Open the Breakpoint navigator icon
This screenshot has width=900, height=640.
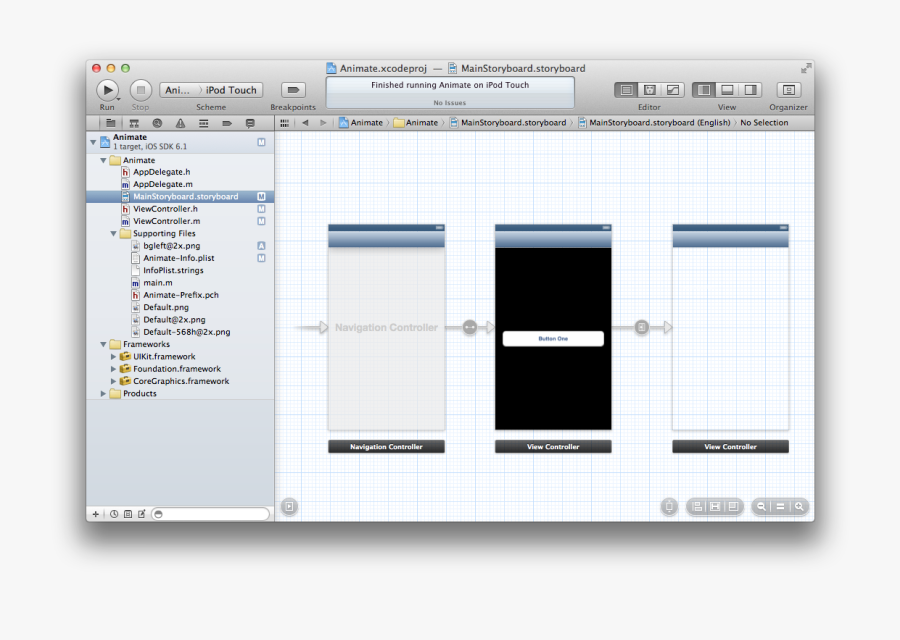click(228, 122)
